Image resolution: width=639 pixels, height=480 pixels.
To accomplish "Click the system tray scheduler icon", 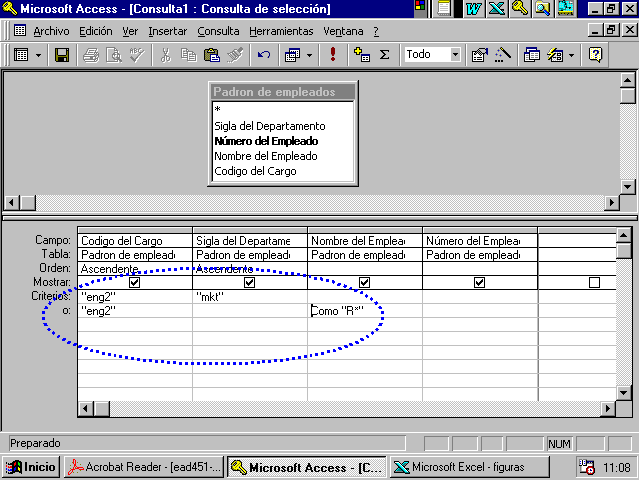I will tap(587, 467).
